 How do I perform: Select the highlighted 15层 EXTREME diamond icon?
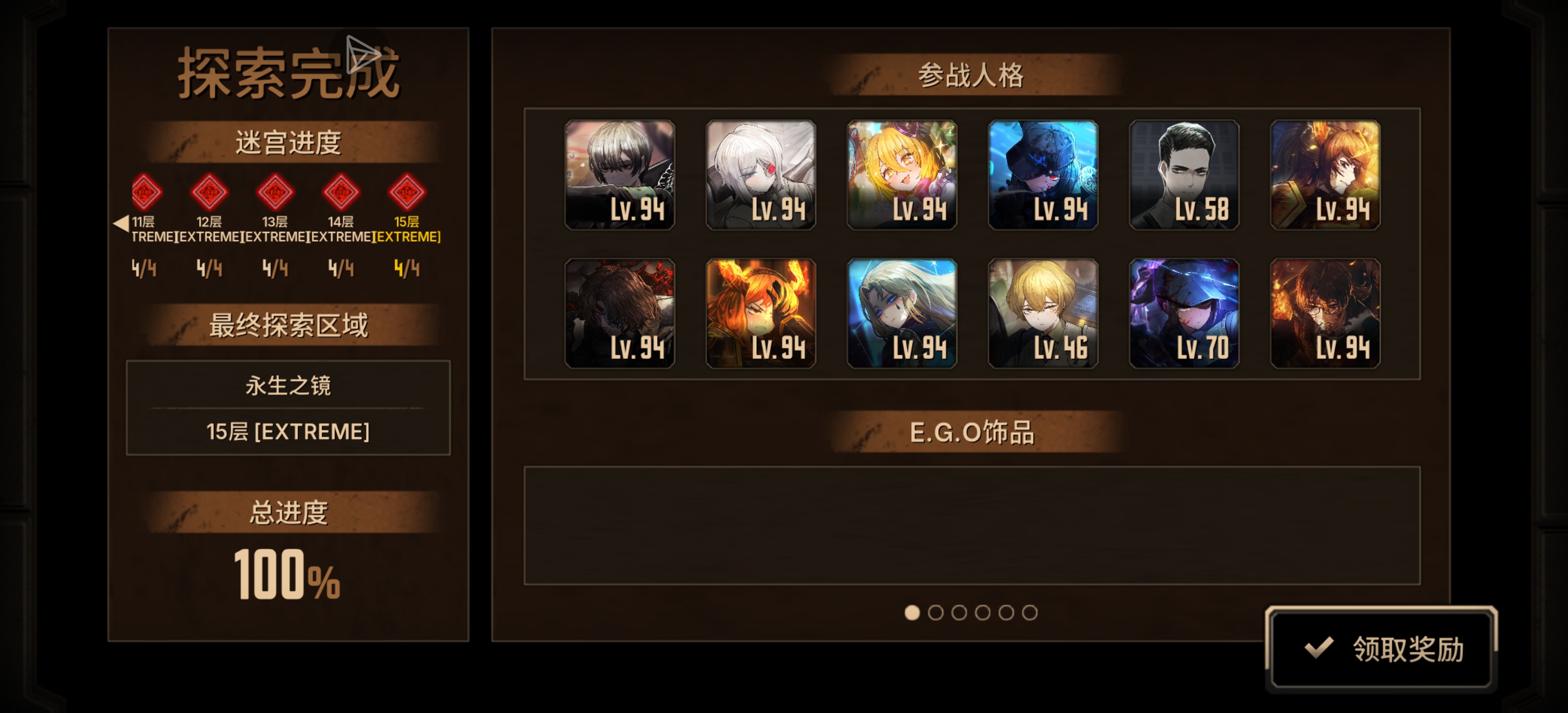click(x=407, y=192)
